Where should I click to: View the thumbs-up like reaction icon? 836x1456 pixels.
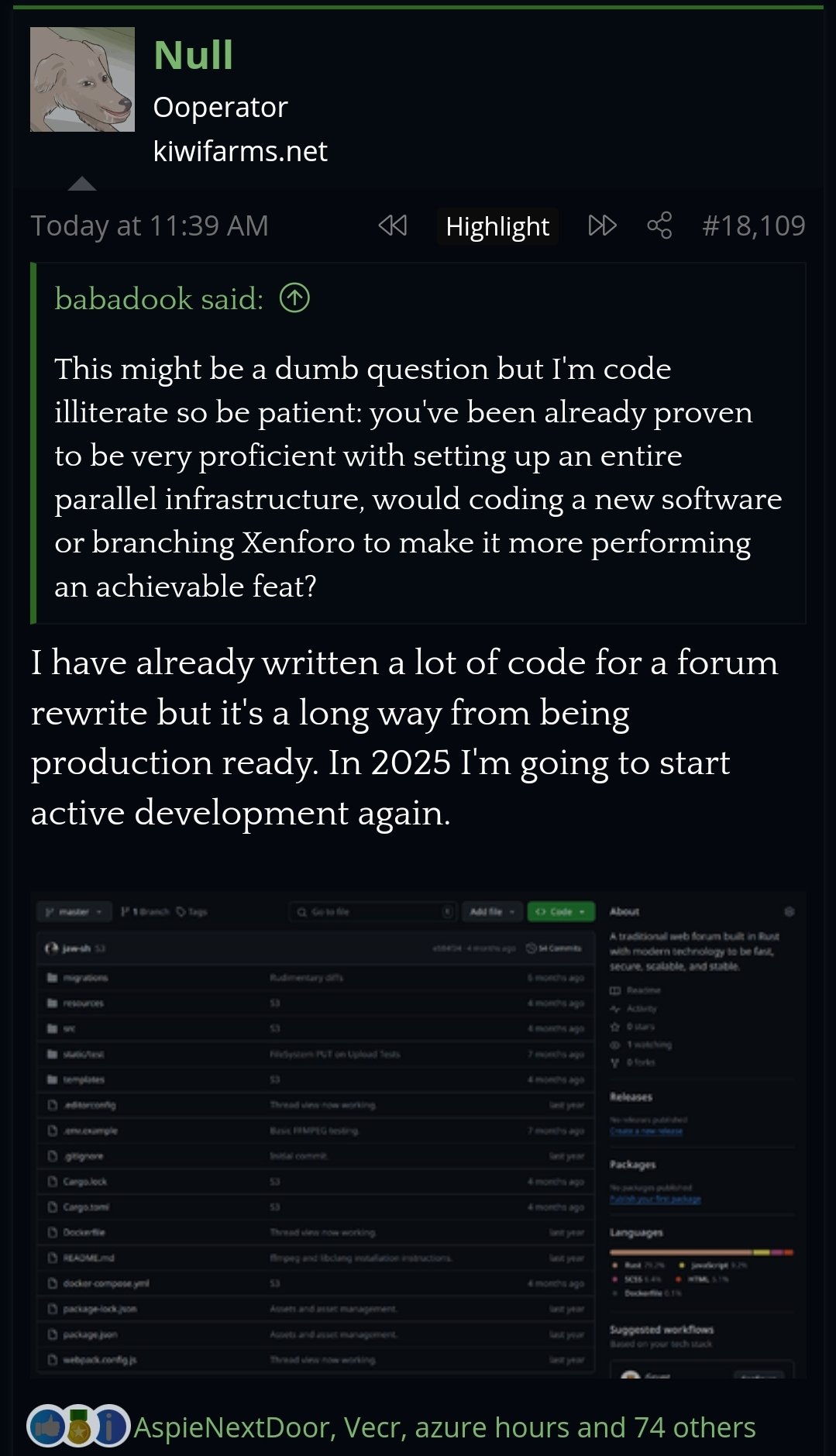point(48,1426)
